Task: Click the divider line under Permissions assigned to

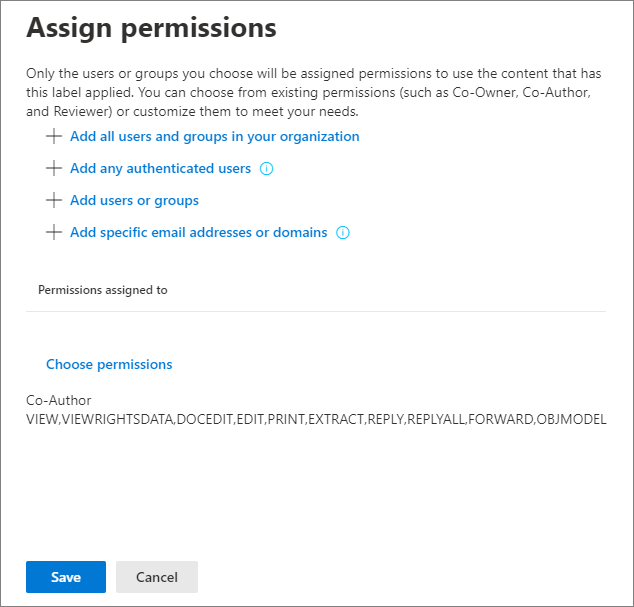Action: pyautogui.click(x=315, y=311)
